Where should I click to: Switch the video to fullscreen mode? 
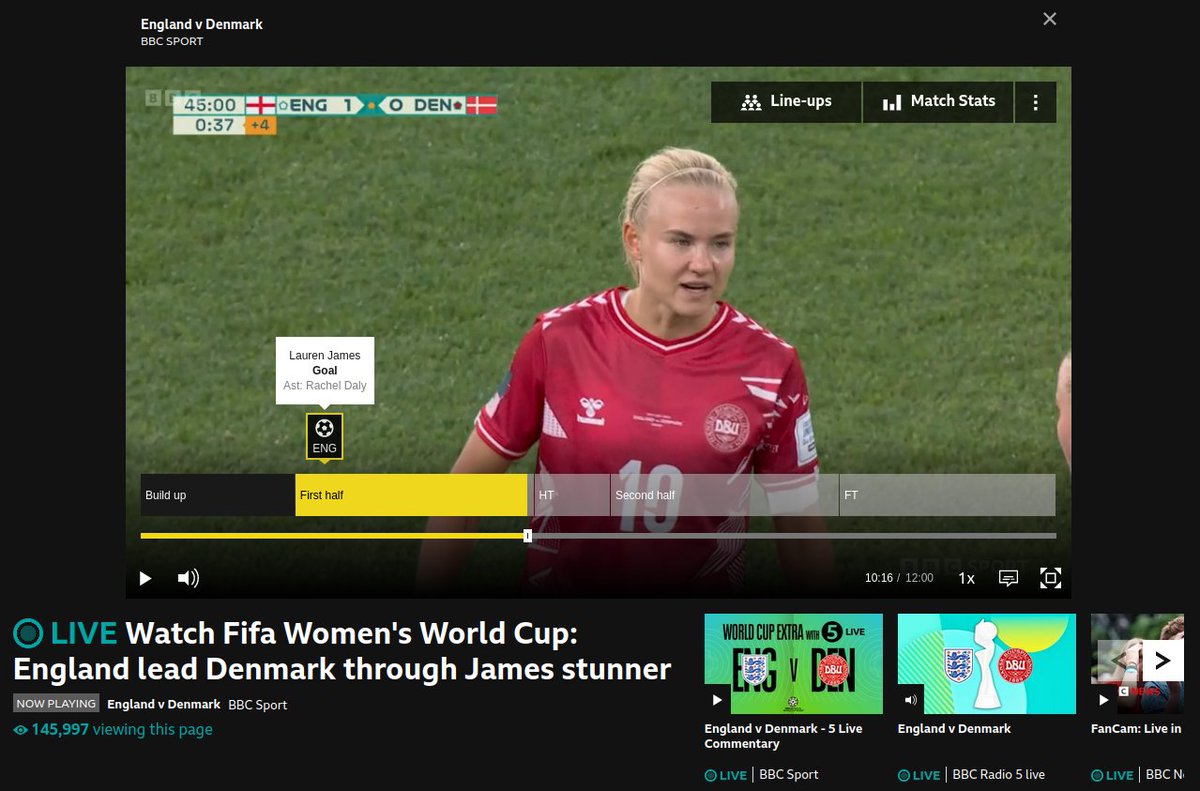point(1050,578)
